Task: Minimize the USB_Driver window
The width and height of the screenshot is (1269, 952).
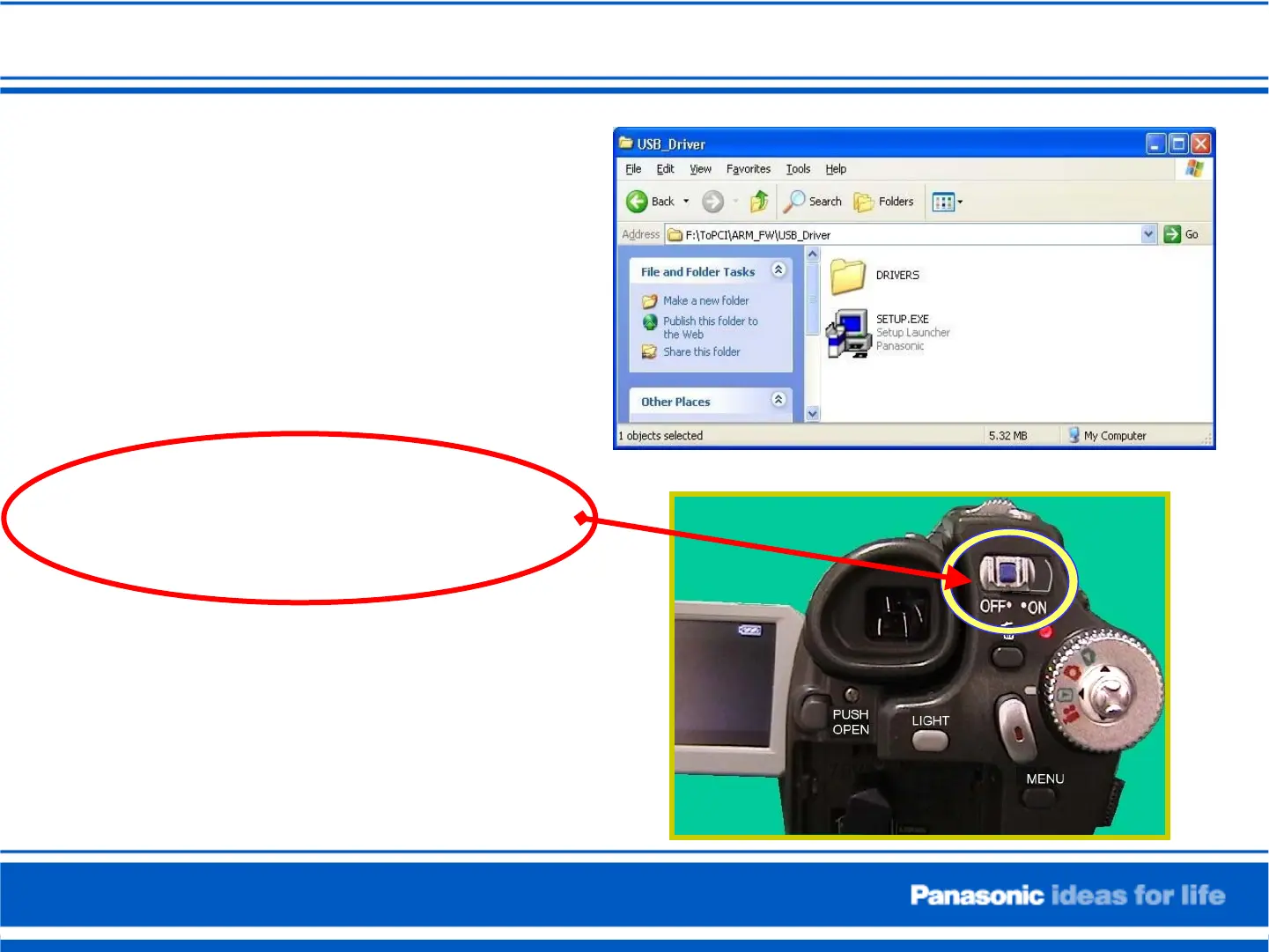Action: [1156, 144]
